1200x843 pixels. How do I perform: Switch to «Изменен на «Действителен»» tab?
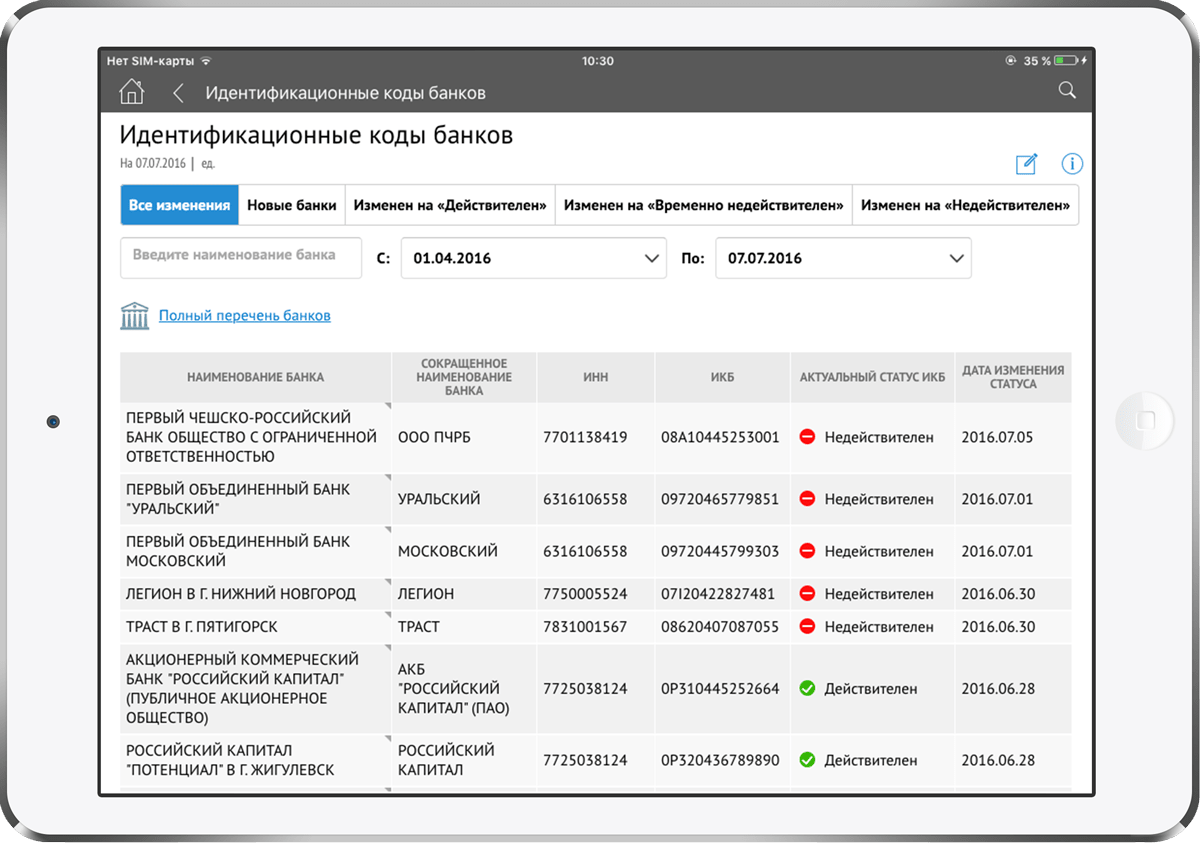click(x=450, y=205)
